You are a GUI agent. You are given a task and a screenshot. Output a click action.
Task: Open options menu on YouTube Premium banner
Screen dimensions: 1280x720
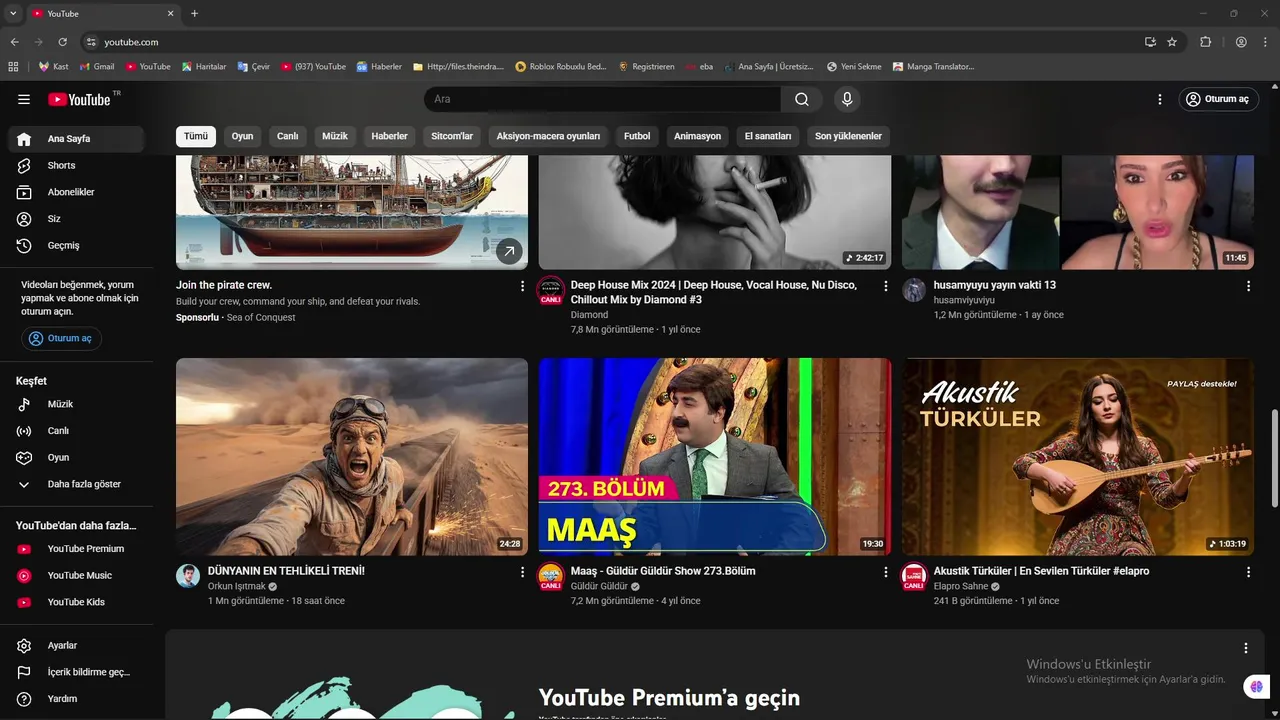pyautogui.click(x=1246, y=648)
